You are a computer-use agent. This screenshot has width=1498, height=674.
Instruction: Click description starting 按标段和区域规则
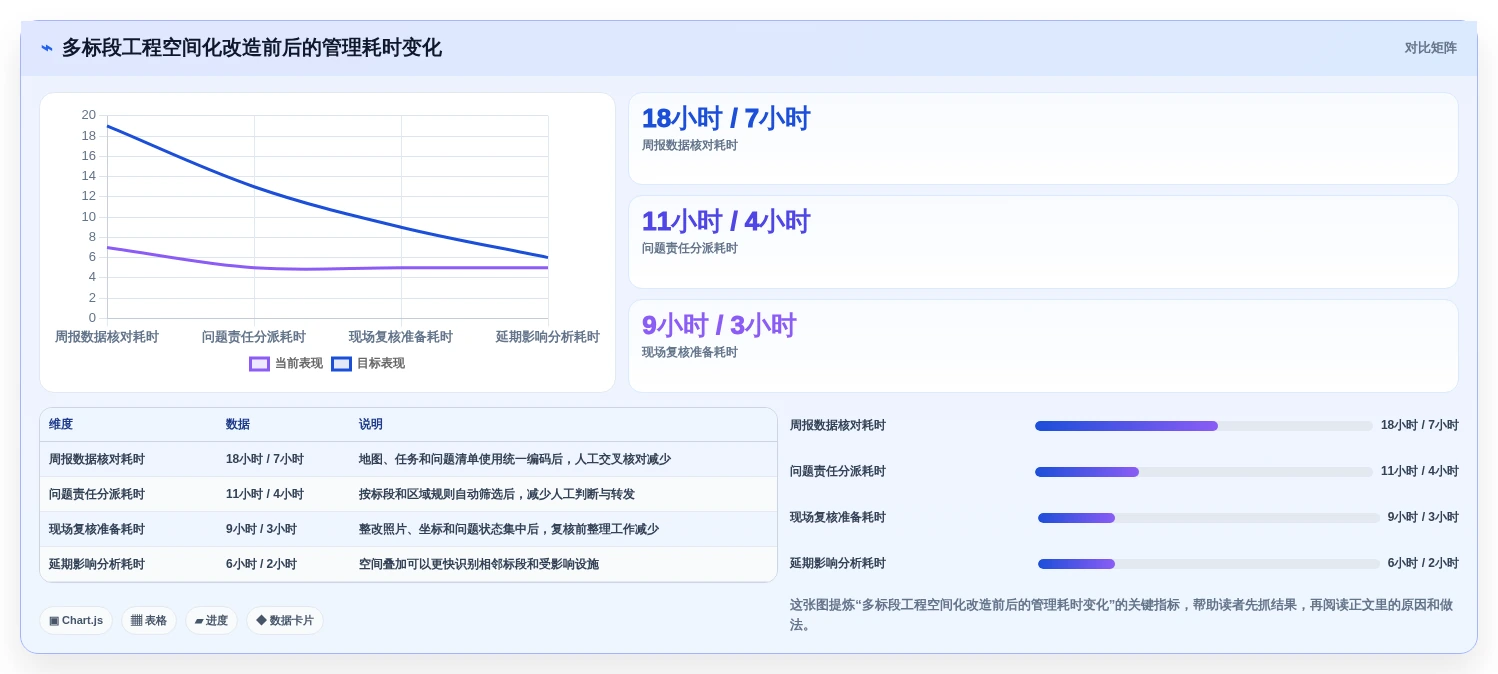click(x=497, y=495)
